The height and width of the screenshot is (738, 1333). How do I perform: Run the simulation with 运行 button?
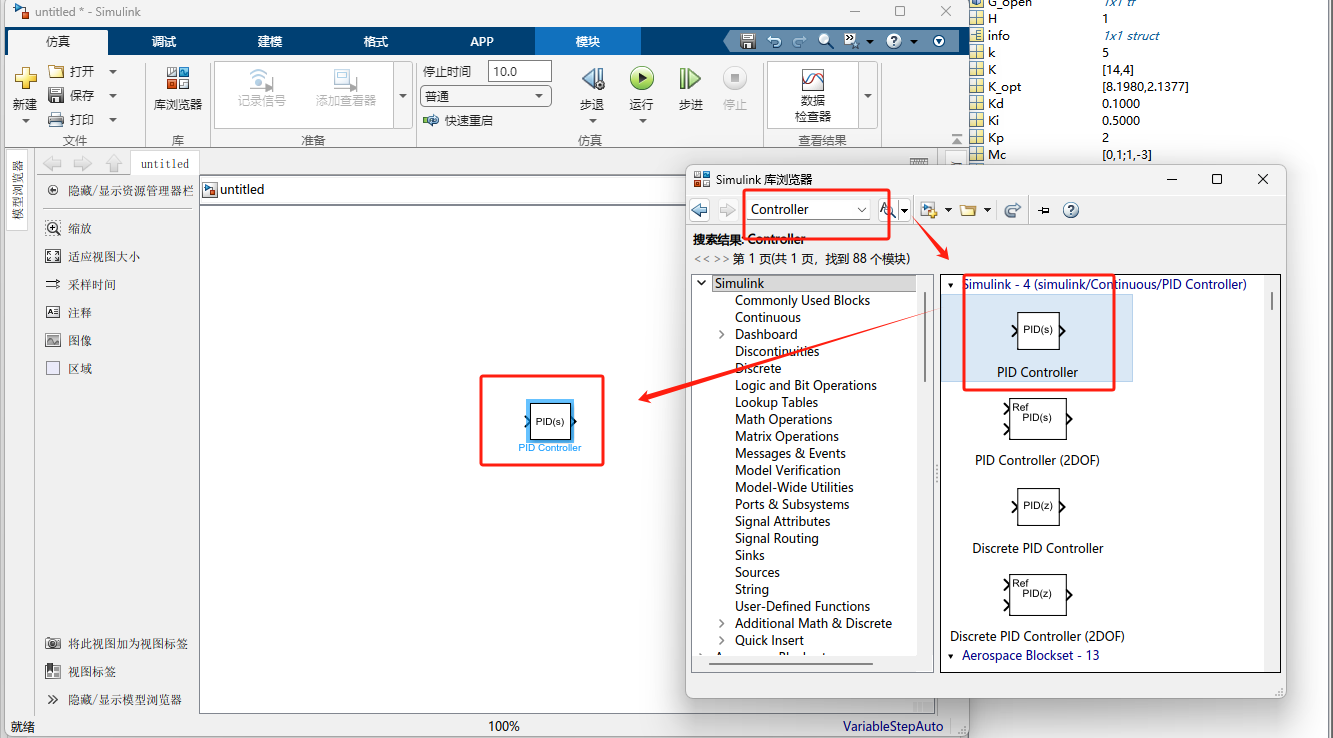(641, 78)
